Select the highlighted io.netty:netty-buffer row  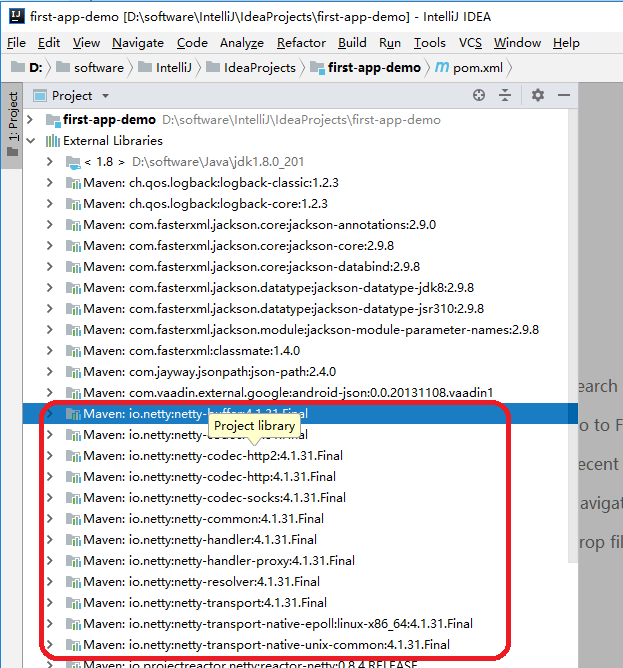(300, 413)
